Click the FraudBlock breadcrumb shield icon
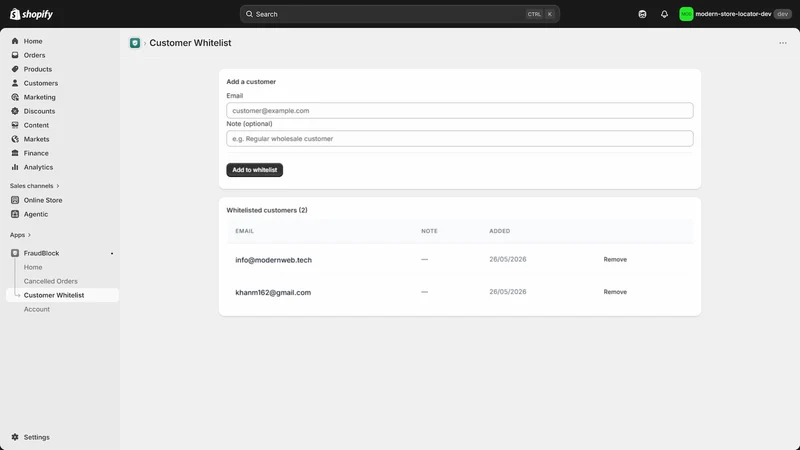Viewport: 800px width, 450px height. pos(135,43)
